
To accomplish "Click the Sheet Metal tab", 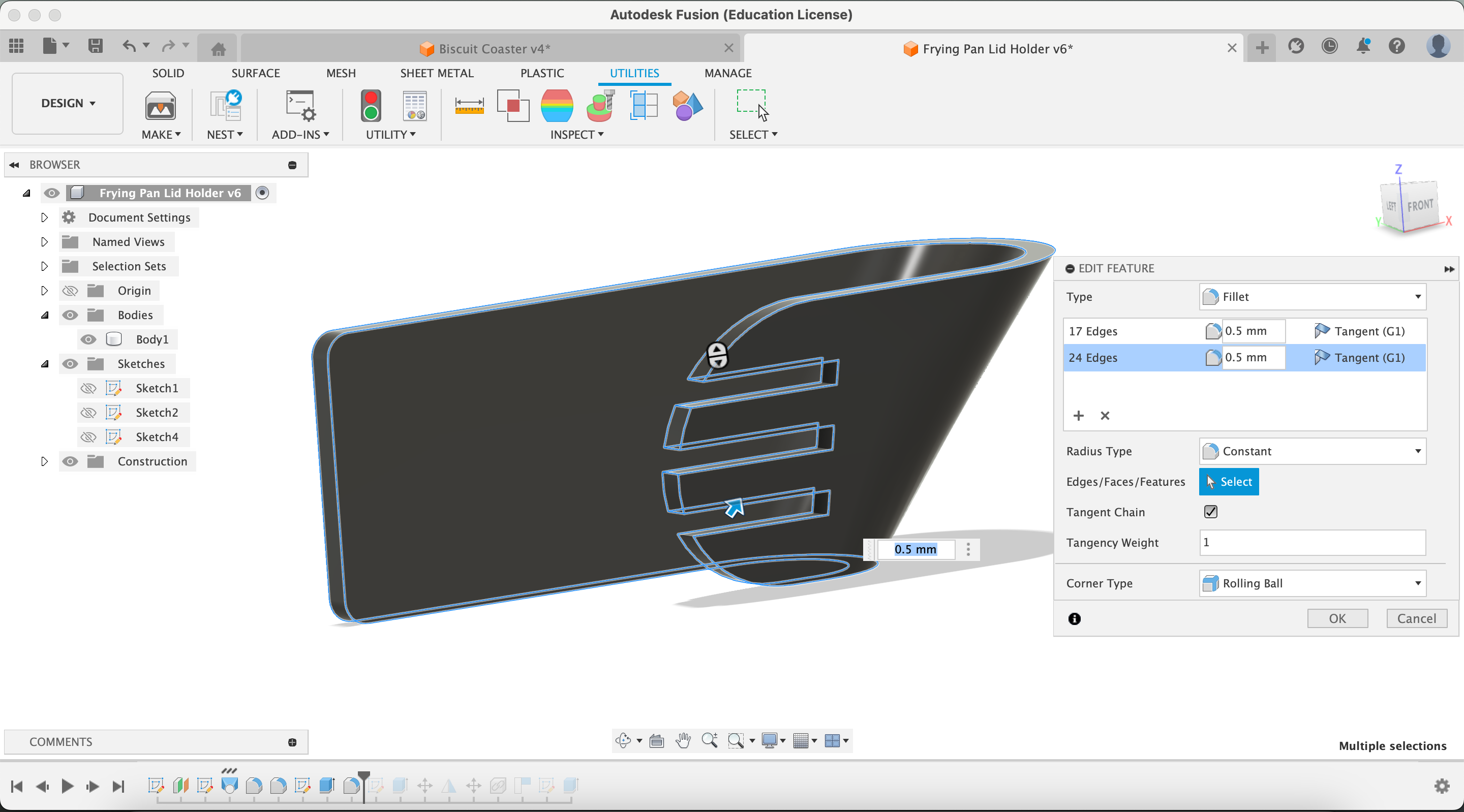I will click(437, 73).
